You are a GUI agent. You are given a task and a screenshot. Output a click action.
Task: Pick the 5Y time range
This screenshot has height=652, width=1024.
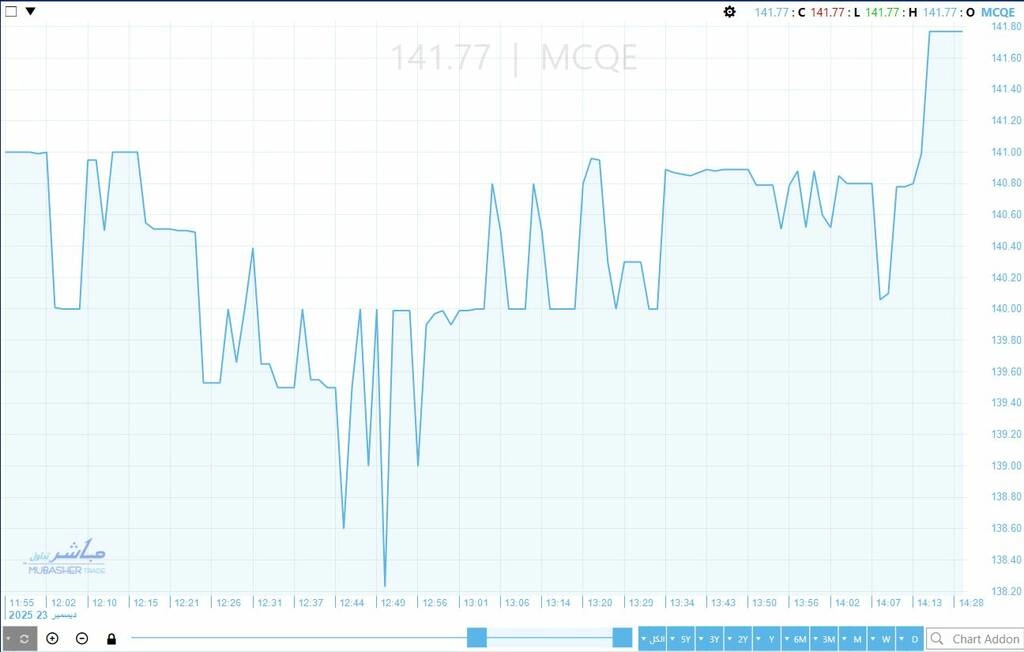[x=682, y=639]
